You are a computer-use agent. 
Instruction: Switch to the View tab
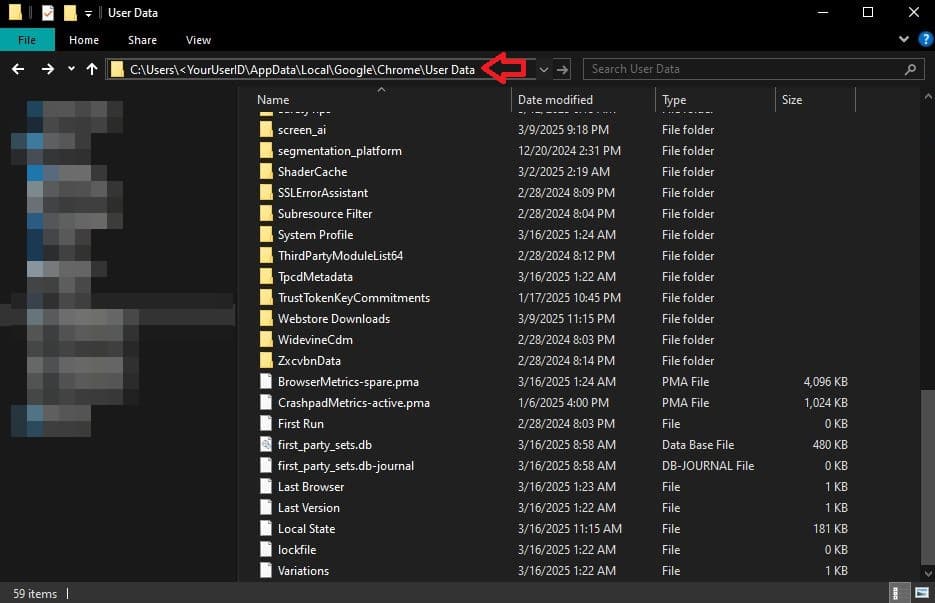198,39
